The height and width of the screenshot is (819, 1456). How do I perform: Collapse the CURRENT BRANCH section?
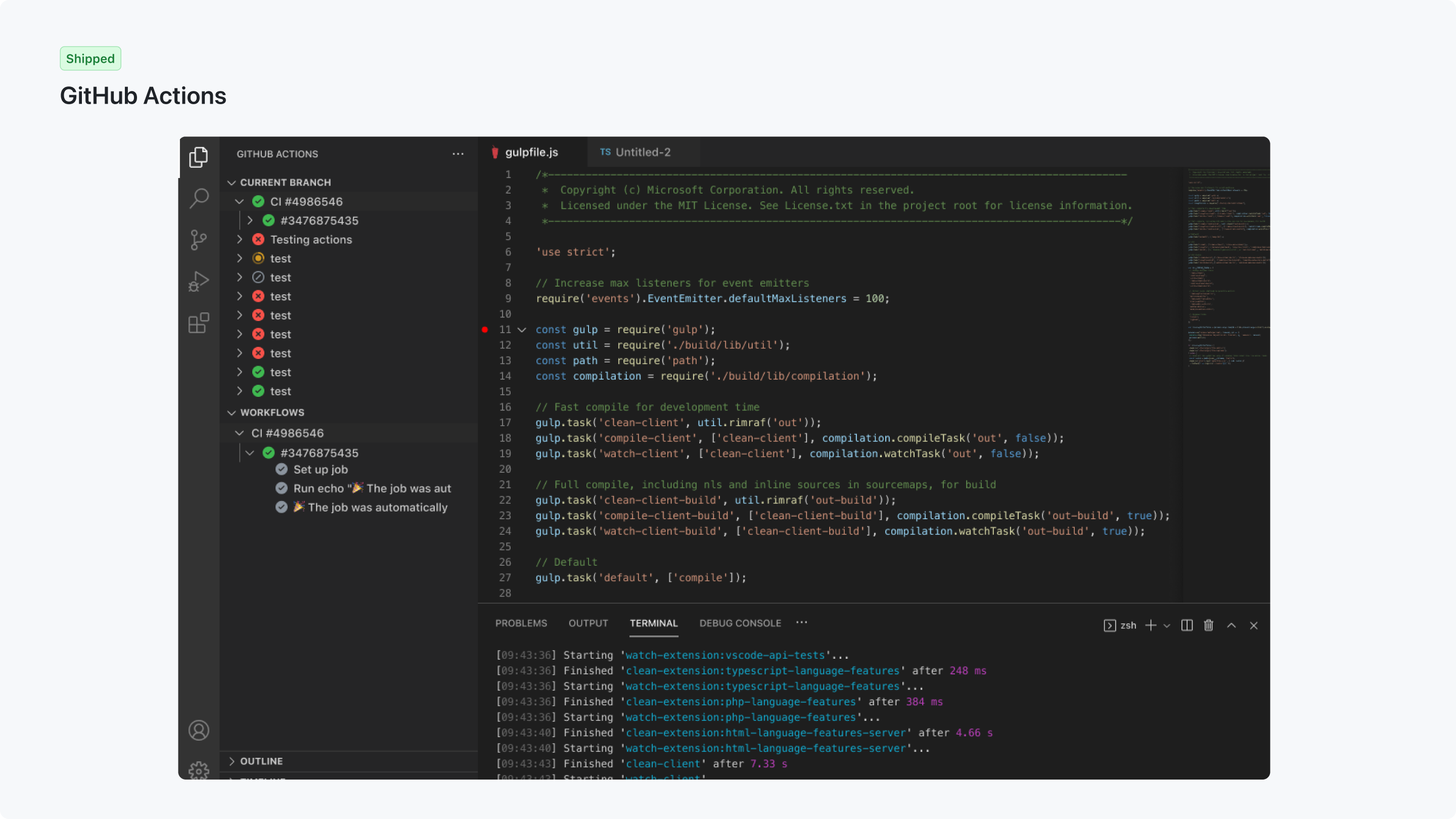click(232, 182)
